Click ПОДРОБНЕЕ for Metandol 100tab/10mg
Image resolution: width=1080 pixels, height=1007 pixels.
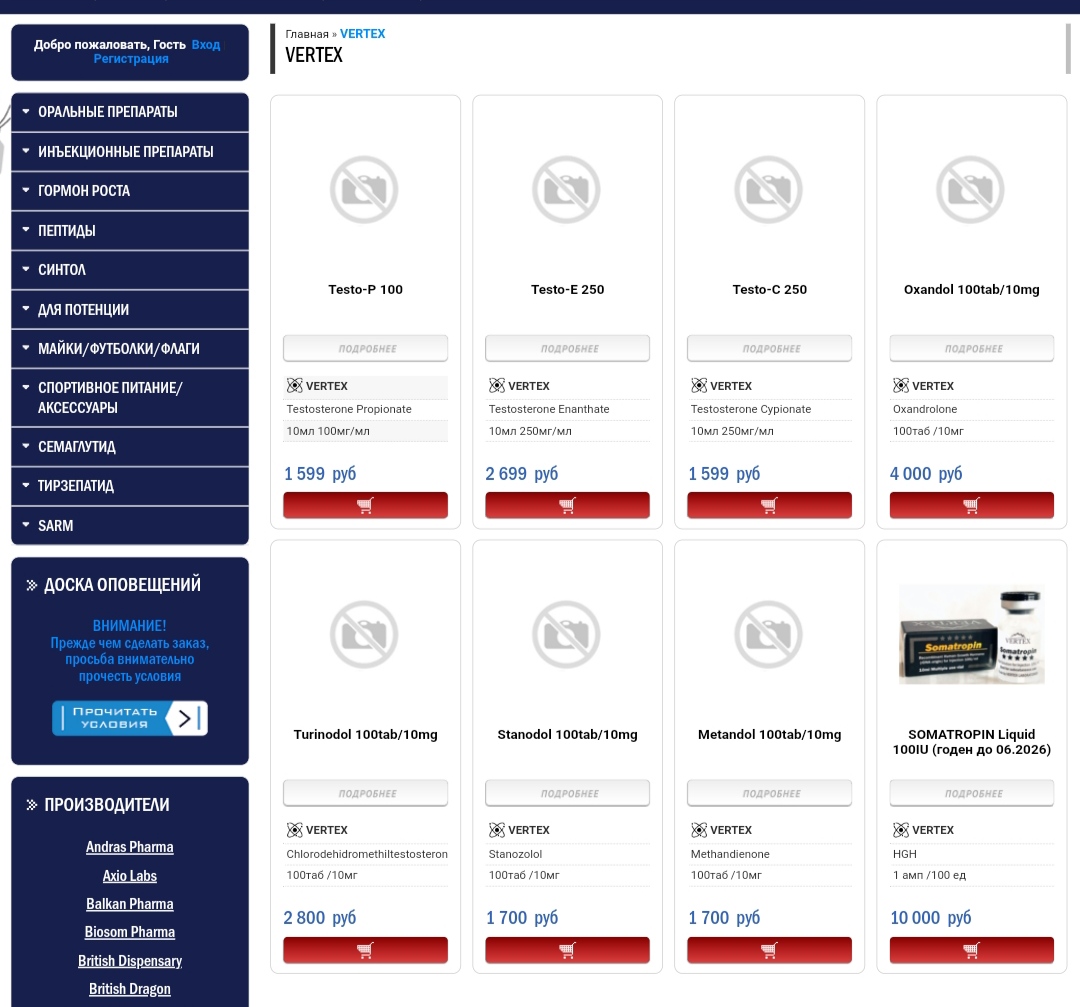769,793
